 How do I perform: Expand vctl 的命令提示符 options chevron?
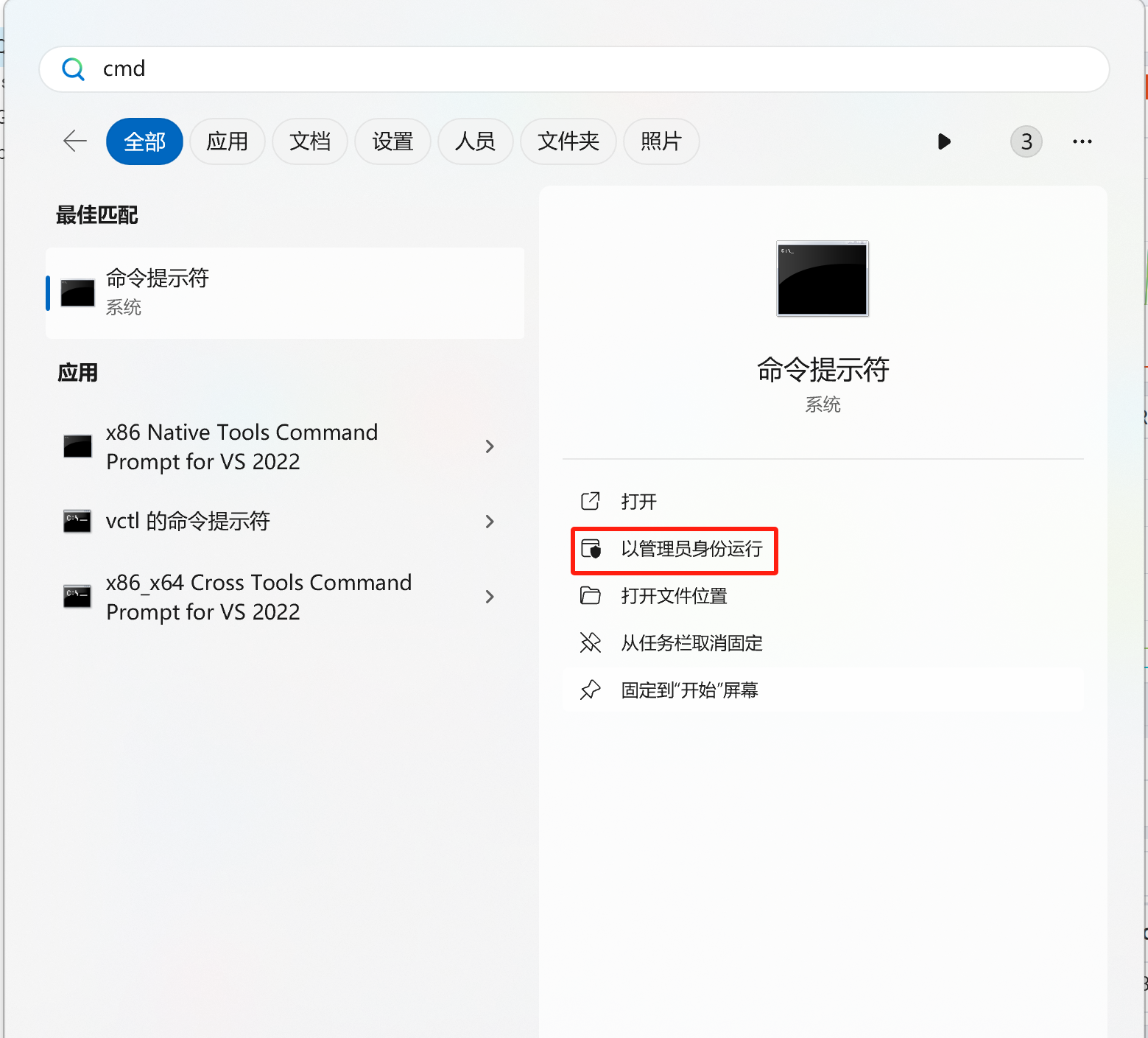tap(490, 522)
